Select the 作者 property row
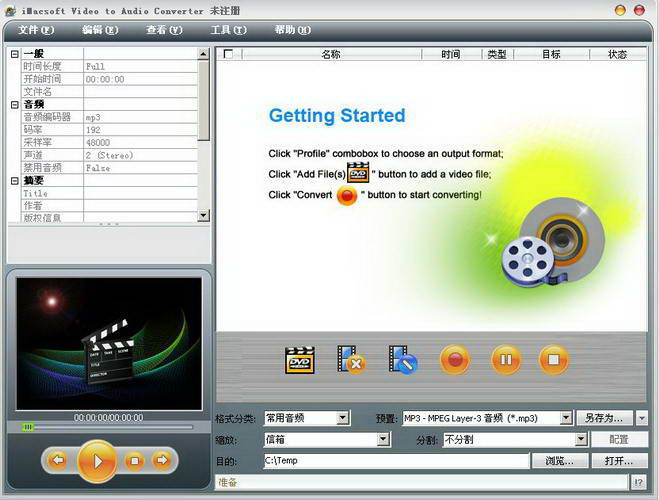This screenshot has height=500, width=659. pyautogui.click(x=109, y=206)
